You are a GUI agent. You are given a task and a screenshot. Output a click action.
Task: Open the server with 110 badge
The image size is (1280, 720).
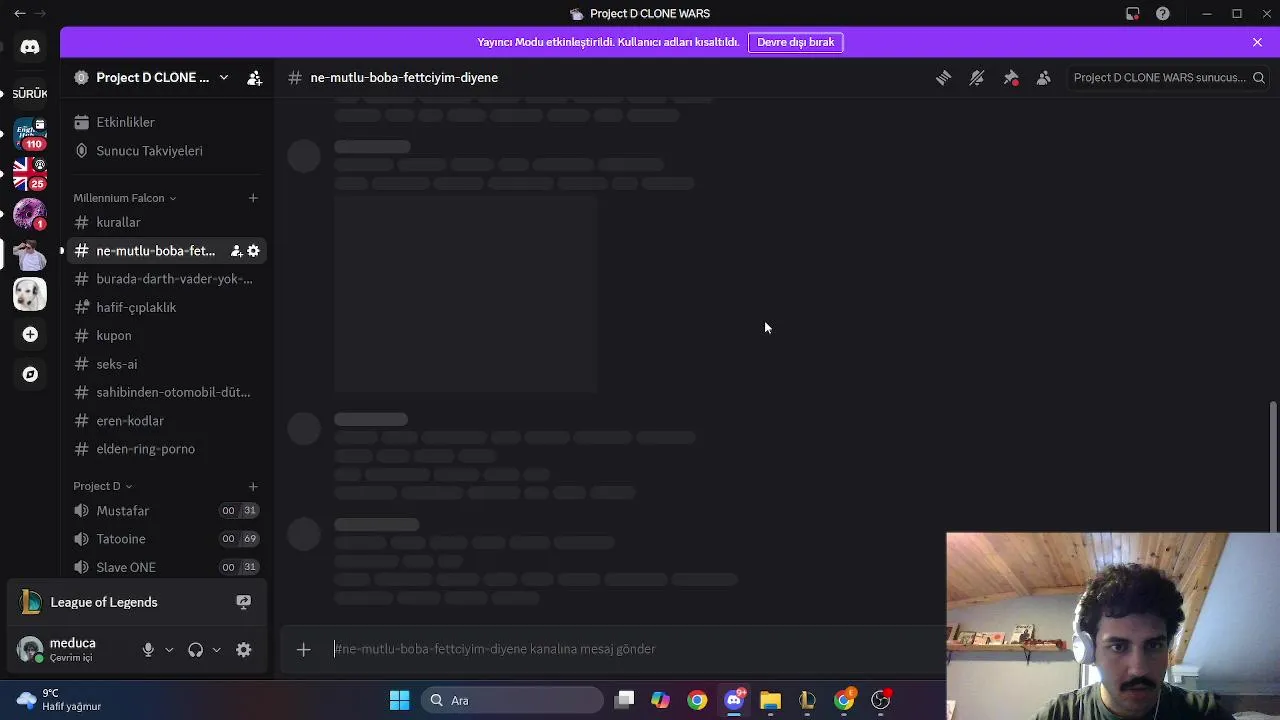point(30,133)
